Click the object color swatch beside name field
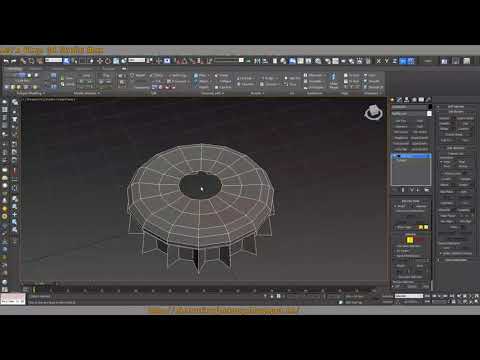 tap(430, 107)
